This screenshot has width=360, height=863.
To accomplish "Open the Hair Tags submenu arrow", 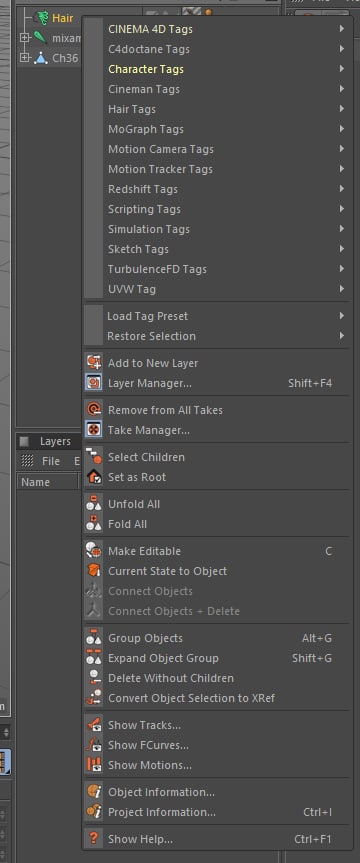I will tap(342, 108).
